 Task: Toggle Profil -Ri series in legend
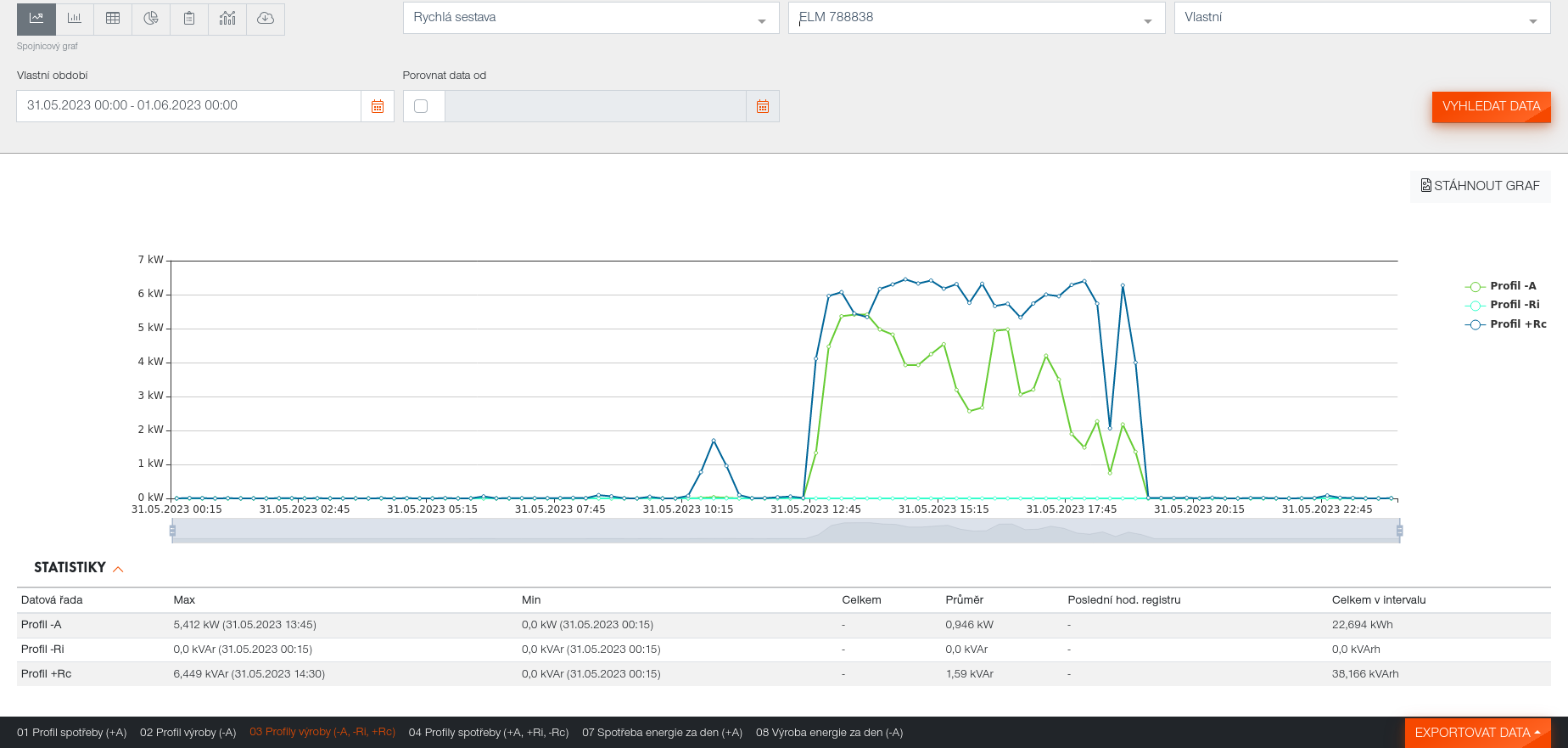[1503, 305]
